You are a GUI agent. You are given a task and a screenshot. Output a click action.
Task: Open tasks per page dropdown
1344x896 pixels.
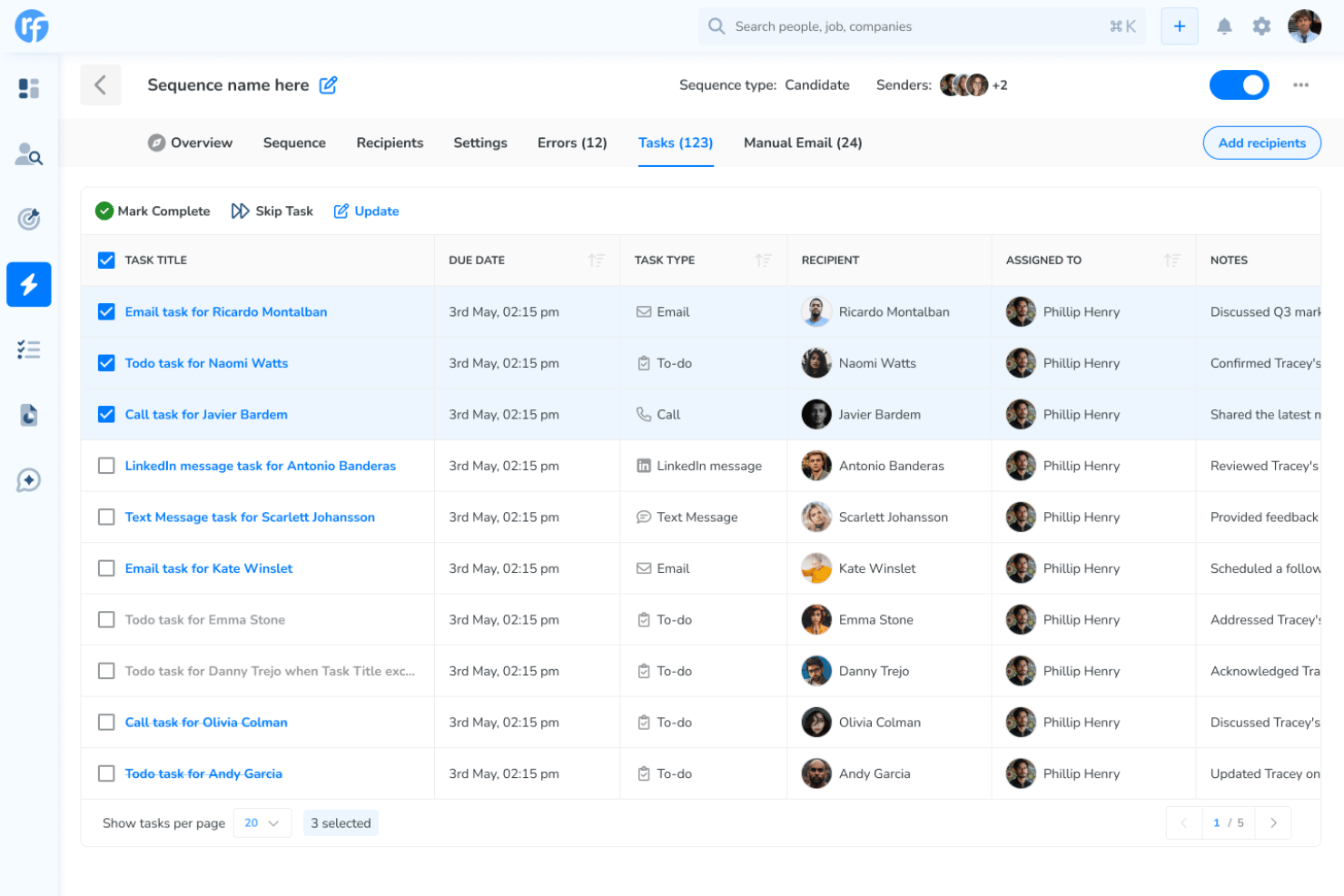tap(262, 823)
